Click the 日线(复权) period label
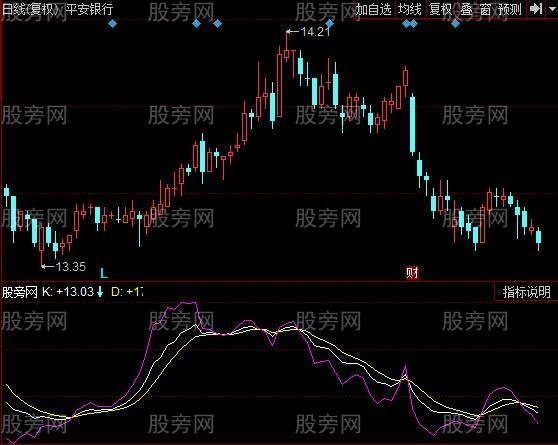Screen dimensions: 558x445 (31, 9)
